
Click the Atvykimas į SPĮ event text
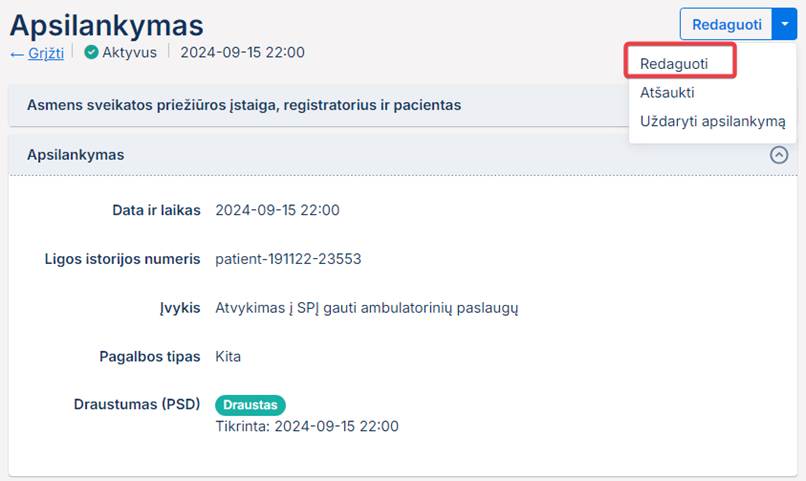click(366, 307)
